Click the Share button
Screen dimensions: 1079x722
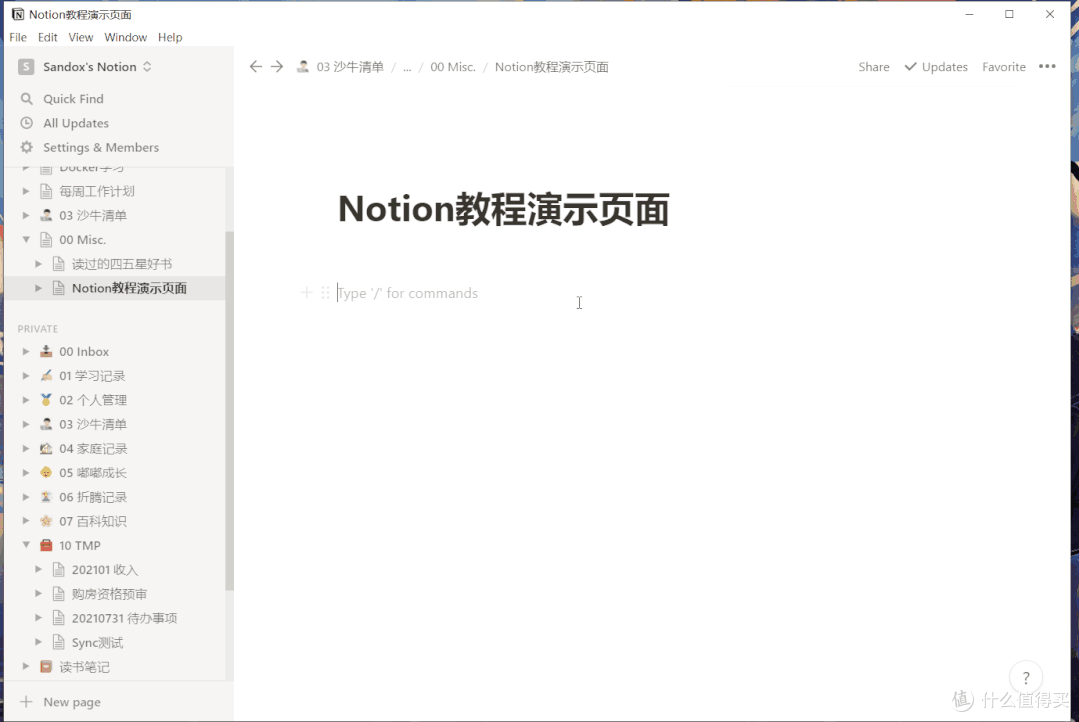(x=873, y=66)
